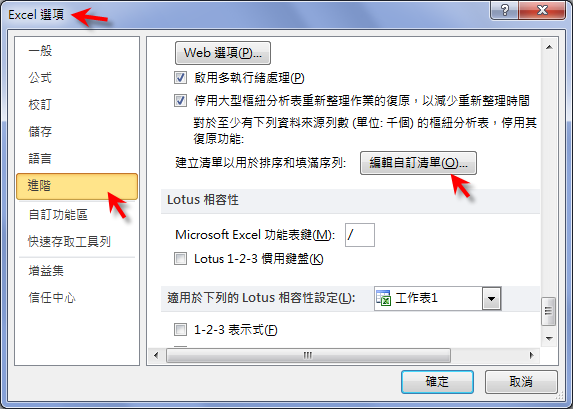Open the 工作表1 dropdown arrow
This screenshot has height=409, width=573.
click(x=491, y=299)
